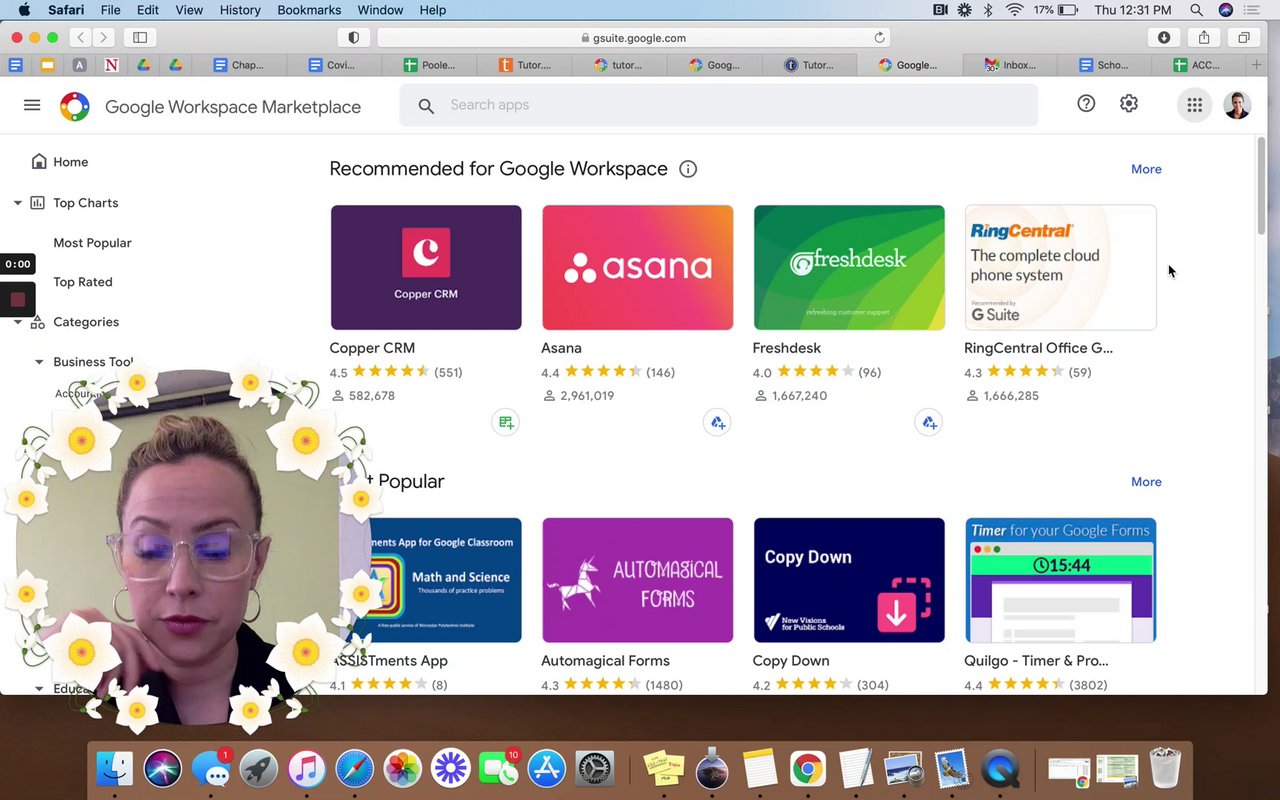The image size is (1280, 800).
Task: Click the info icon beside Recommended heading
Action: [688, 169]
